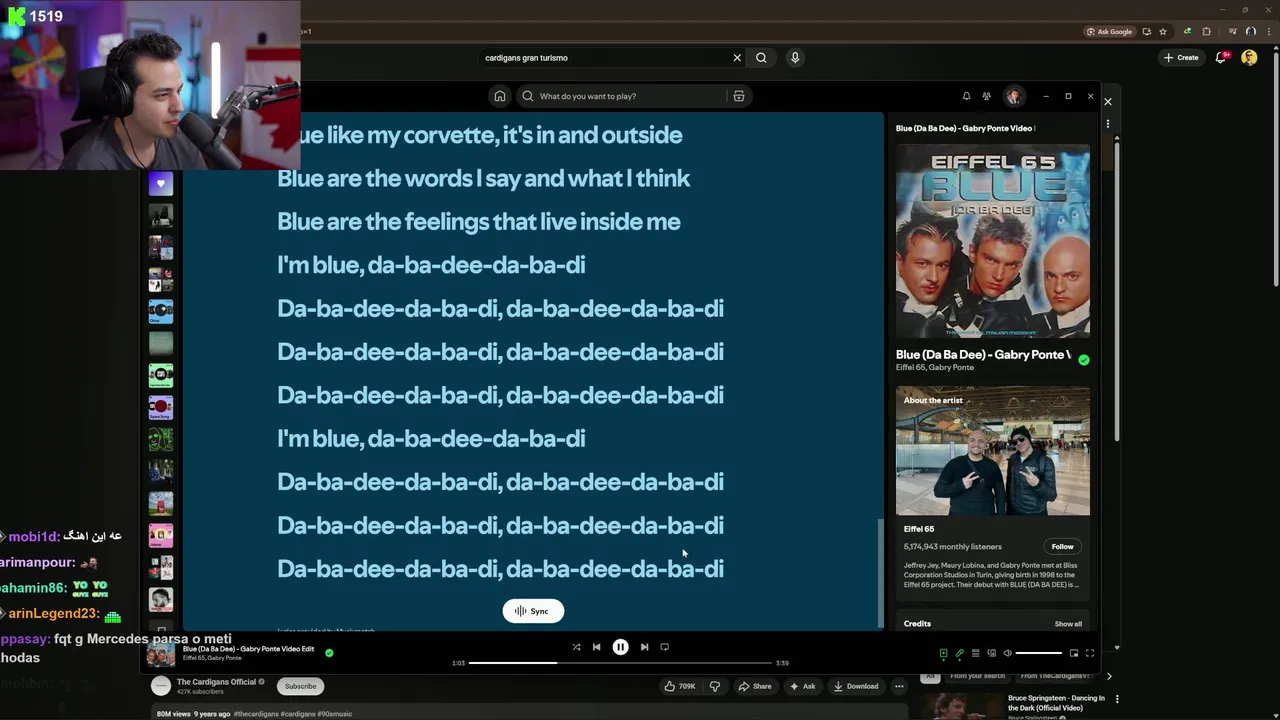Image resolution: width=1280 pixels, height=720 pixels.
Task: Click Ask Google in Chrome address bar
Action: coord(1110,31)
